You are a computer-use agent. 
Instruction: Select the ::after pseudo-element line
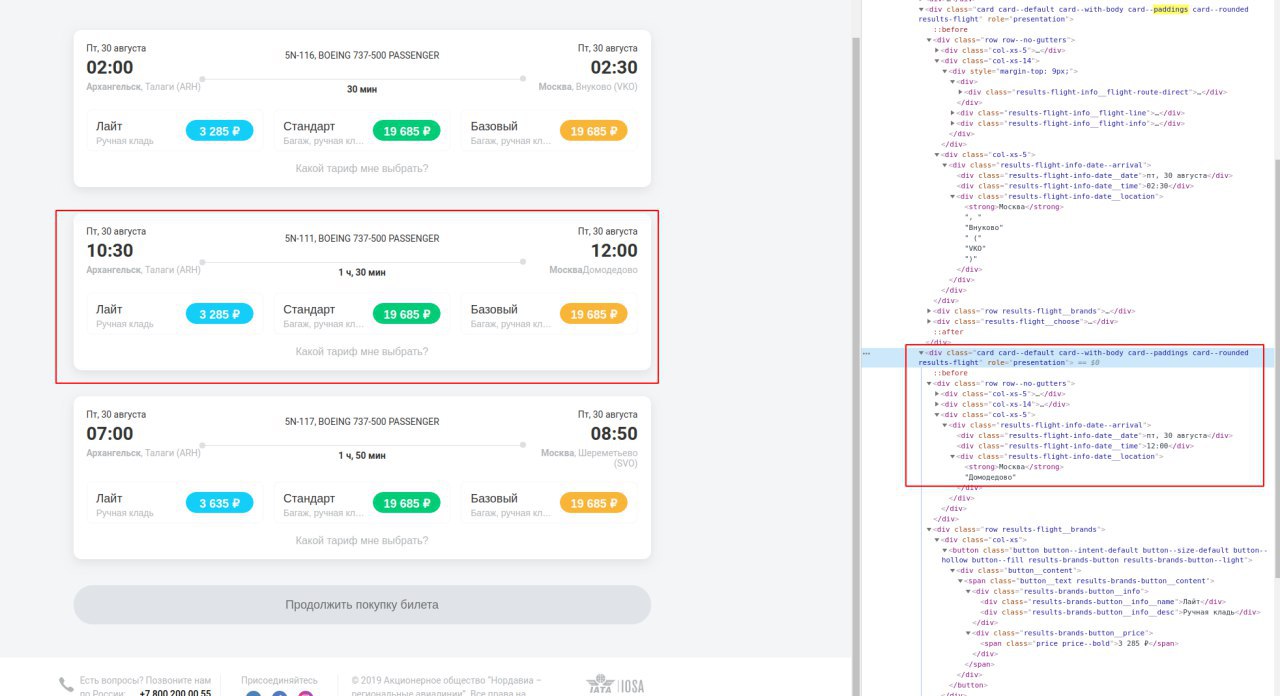(x=946, y=332)
